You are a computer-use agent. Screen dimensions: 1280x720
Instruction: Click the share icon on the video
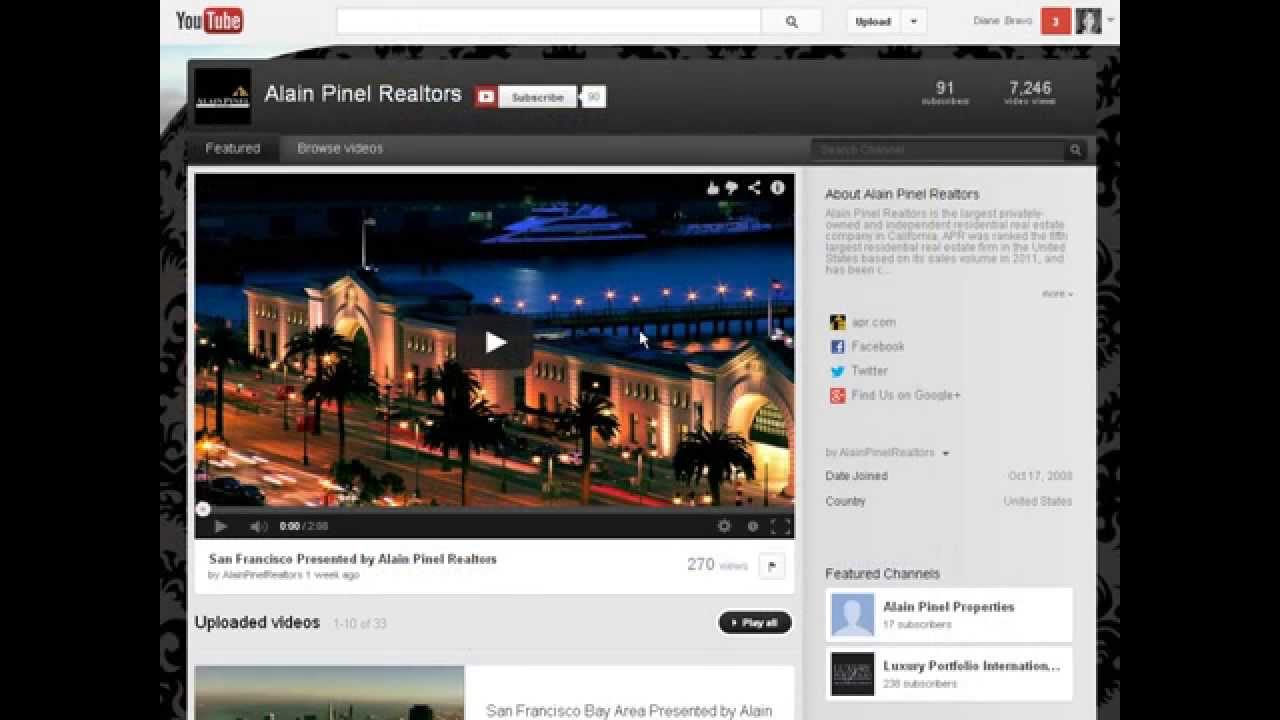click(x=754, y=188)
